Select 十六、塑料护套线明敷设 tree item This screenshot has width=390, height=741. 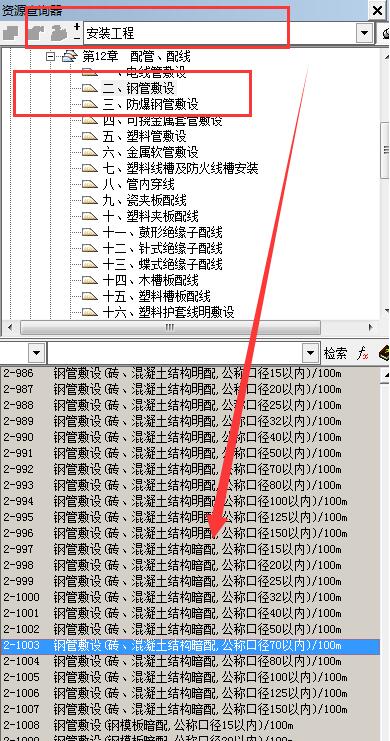click(x=168, y=312)
